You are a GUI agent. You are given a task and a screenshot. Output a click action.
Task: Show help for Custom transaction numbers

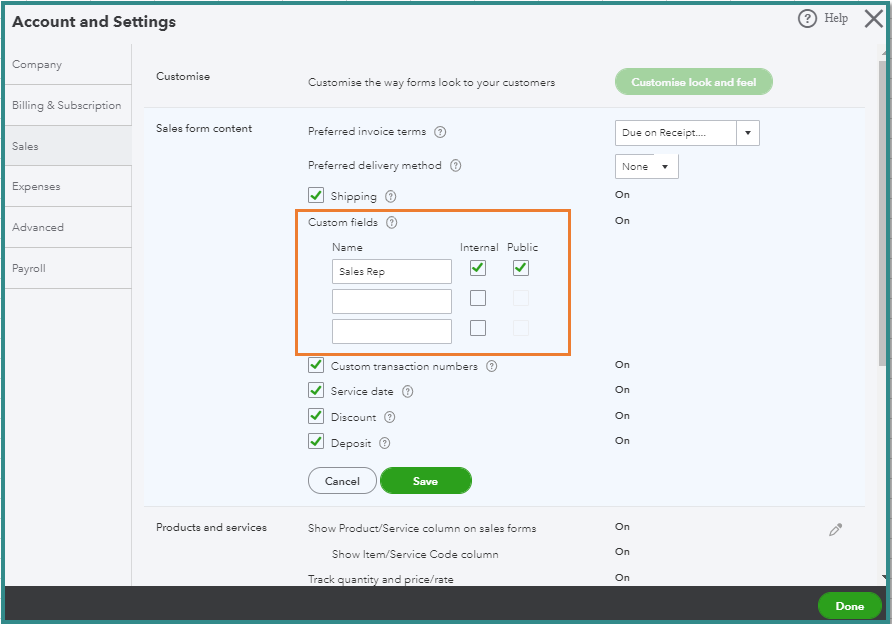pos(492,367)
